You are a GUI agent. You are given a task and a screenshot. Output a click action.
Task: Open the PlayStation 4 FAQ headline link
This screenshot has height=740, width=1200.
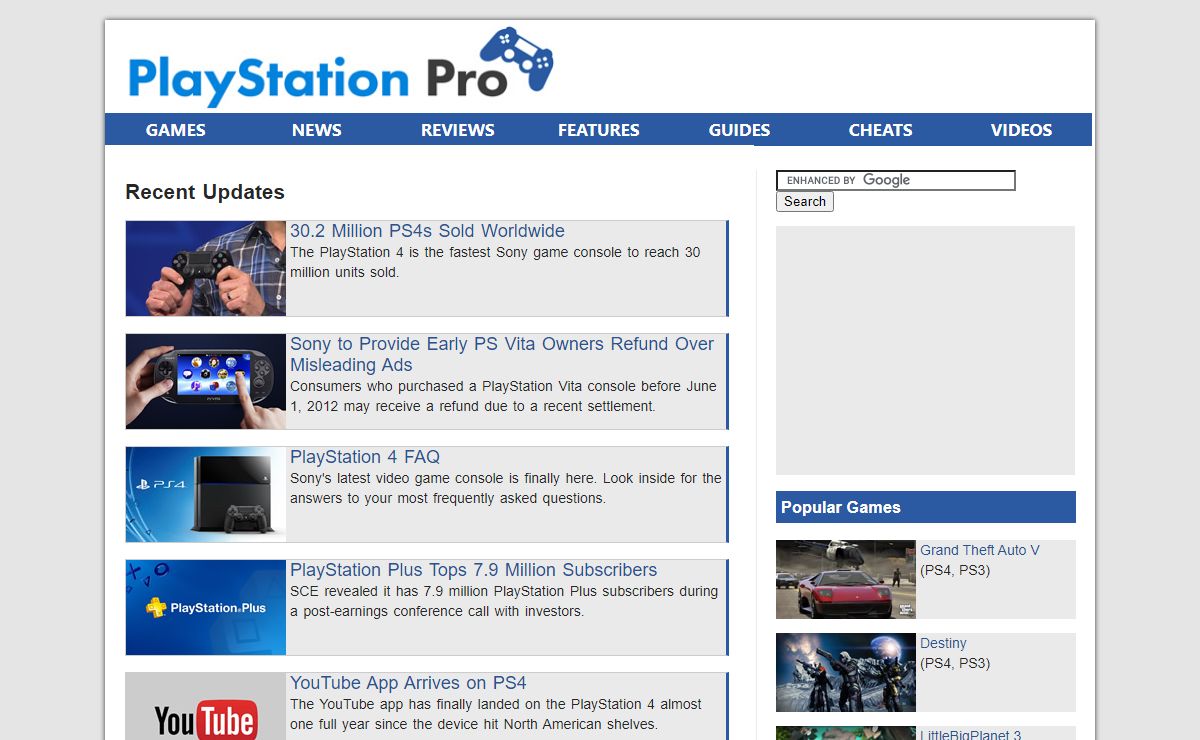pos(365,457)
